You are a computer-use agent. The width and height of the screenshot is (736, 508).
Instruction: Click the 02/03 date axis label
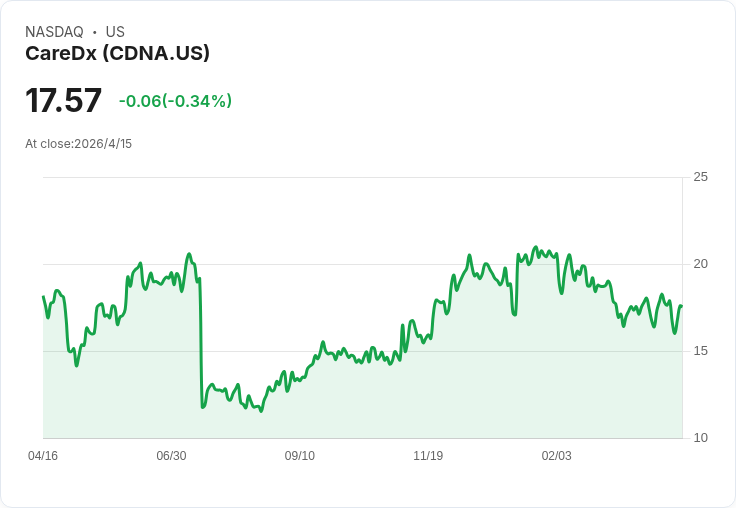[x=557, y=456]
